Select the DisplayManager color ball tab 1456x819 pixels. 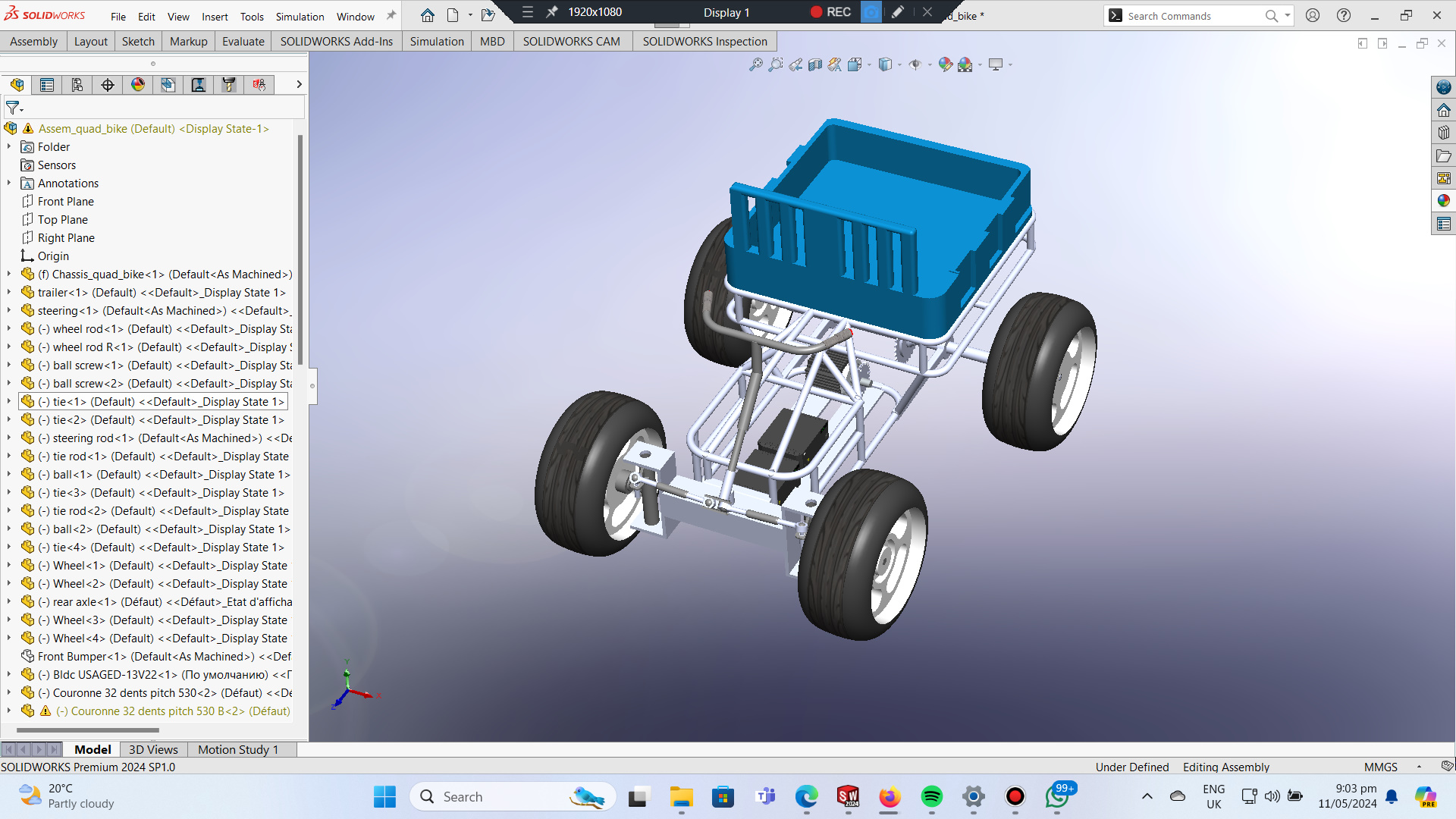coord(138,85)
